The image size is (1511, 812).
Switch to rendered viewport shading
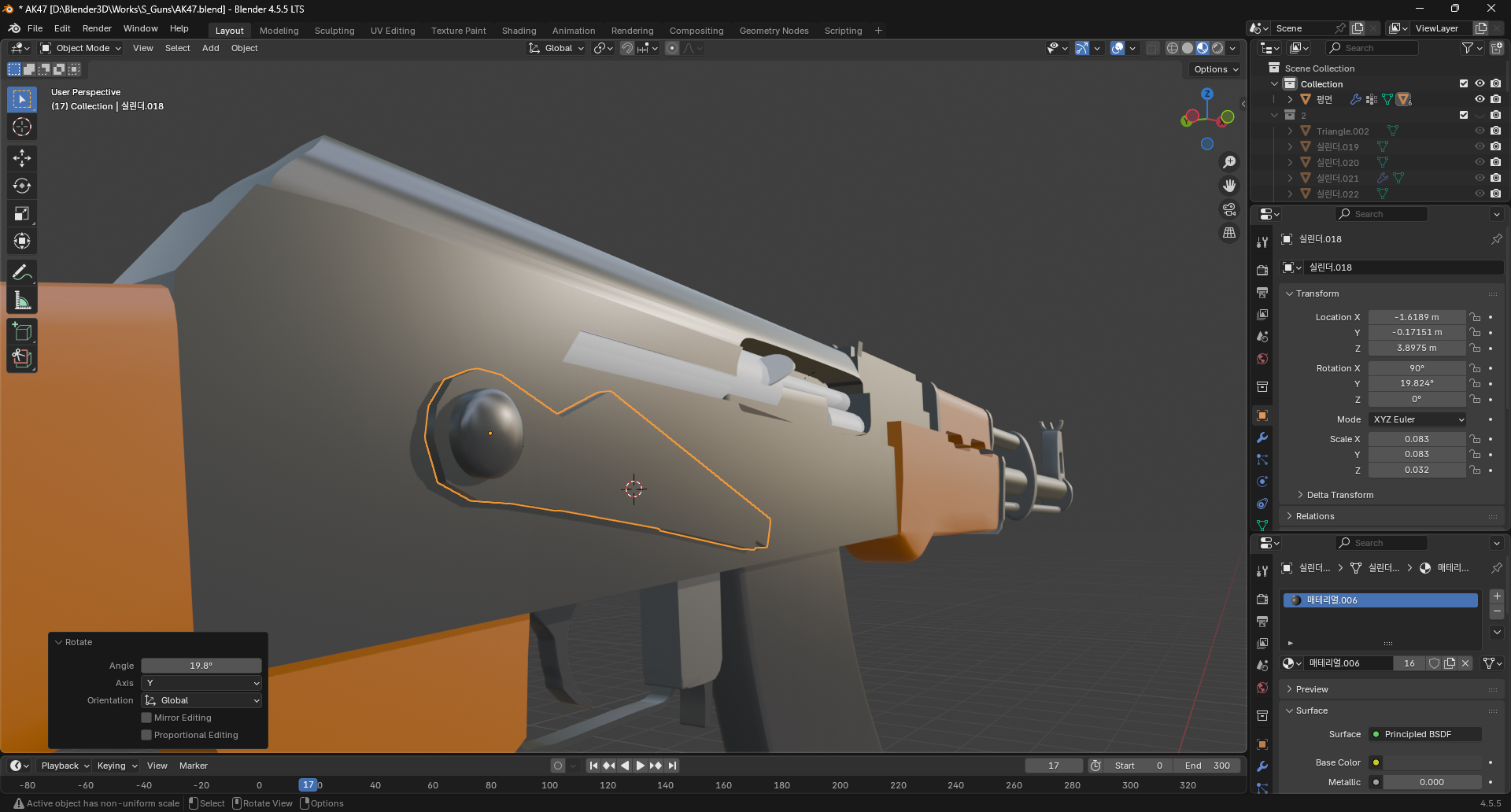[x=1217, y=48]
